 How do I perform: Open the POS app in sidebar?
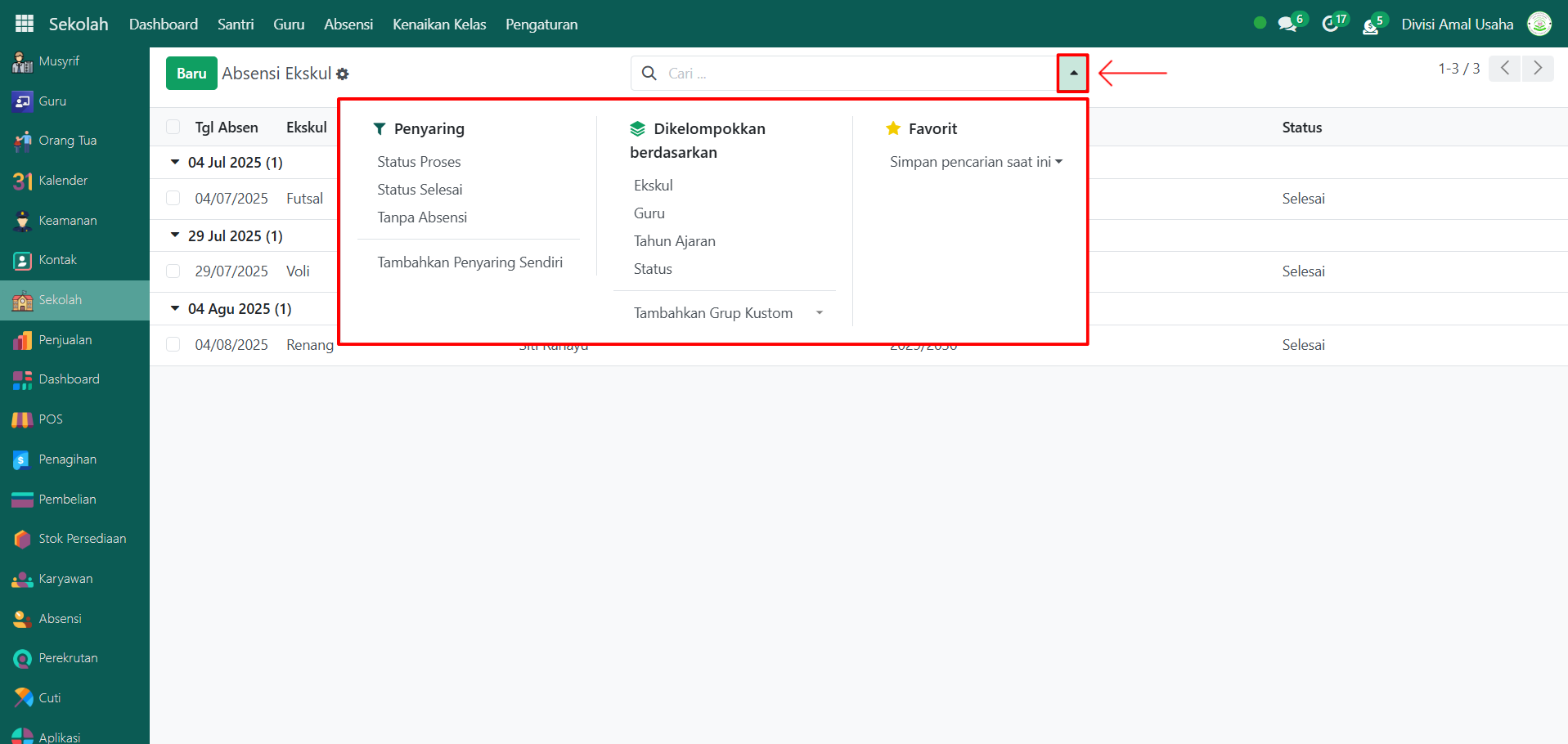click(x=22, y=419)
